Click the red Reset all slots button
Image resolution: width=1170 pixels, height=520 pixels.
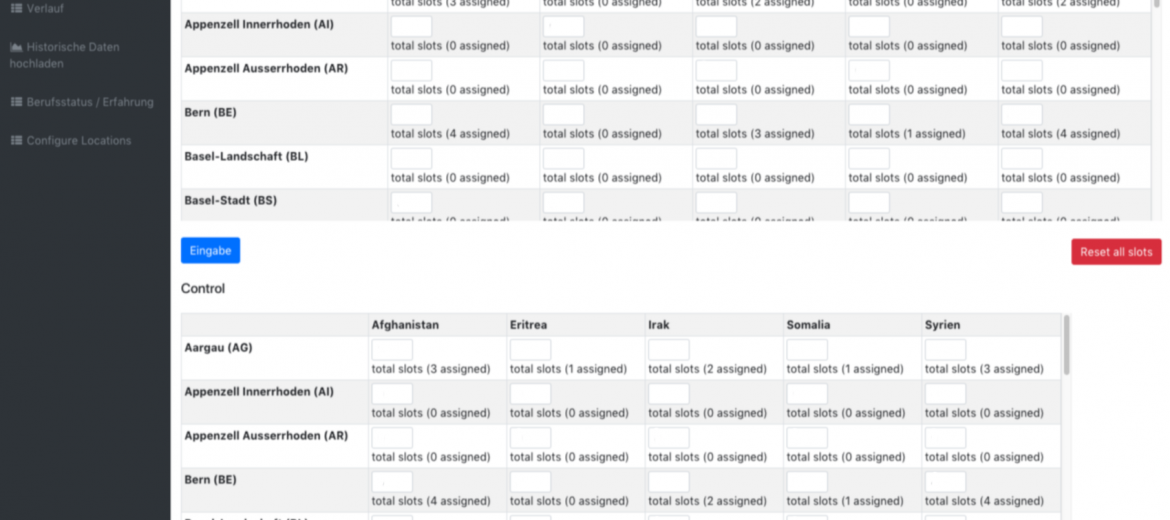click(1116, 252)
